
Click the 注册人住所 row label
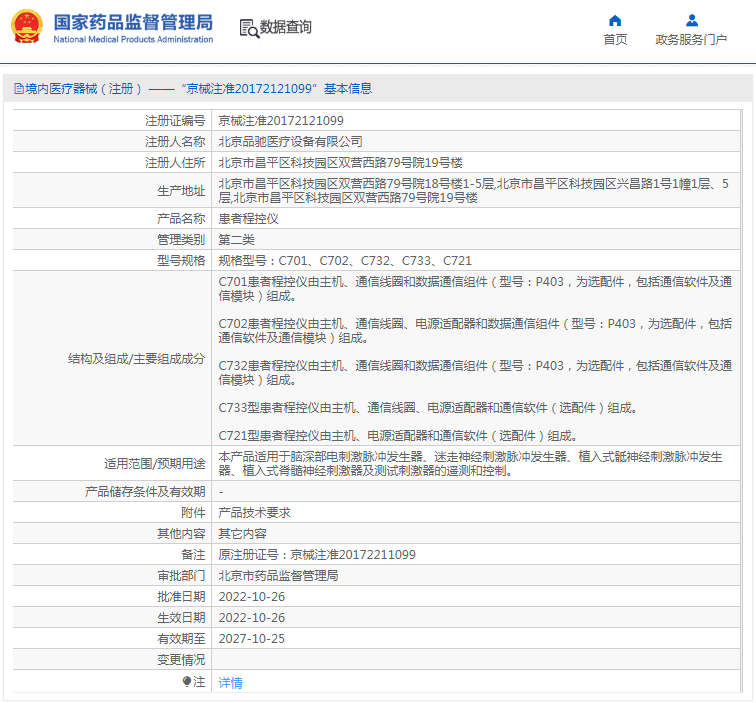175,162
